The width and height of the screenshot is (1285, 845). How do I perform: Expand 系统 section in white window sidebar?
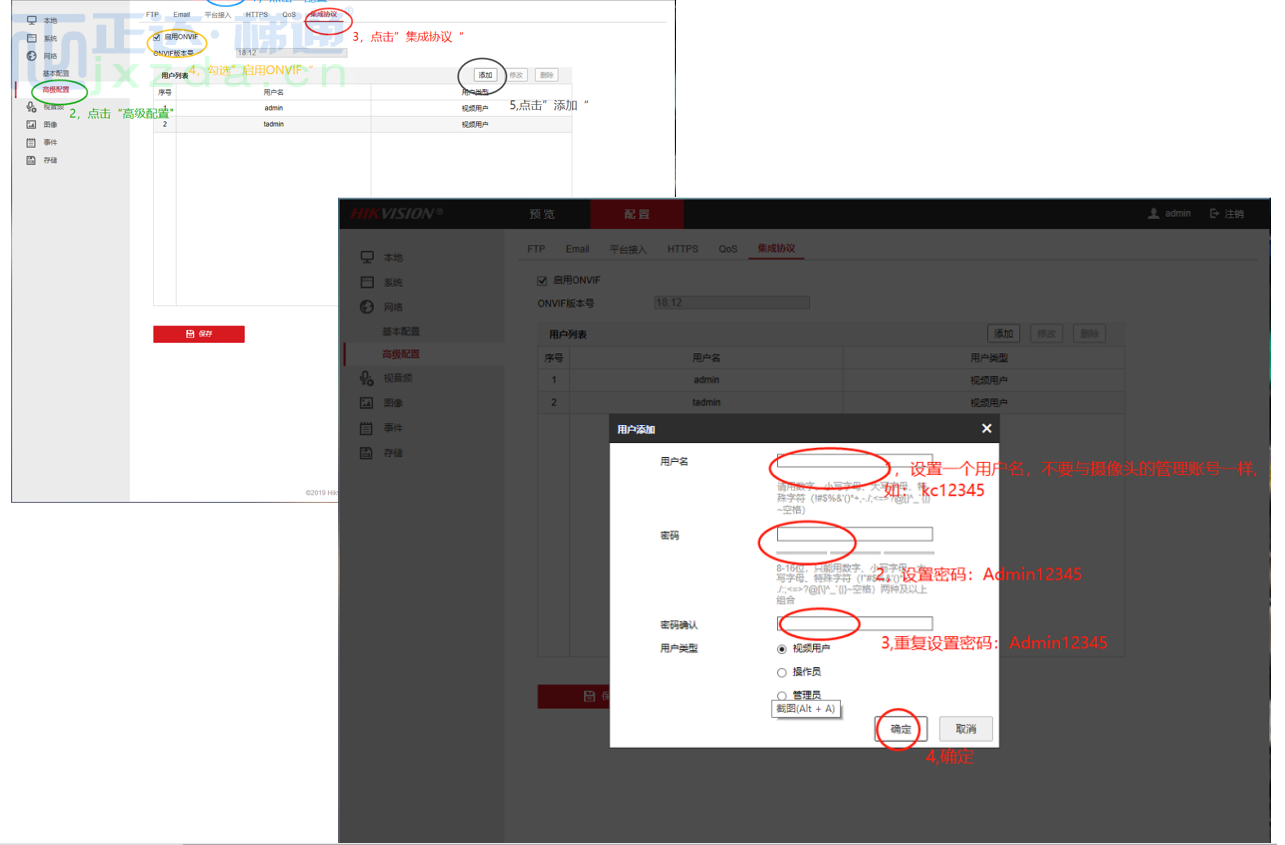coord(49,38)
